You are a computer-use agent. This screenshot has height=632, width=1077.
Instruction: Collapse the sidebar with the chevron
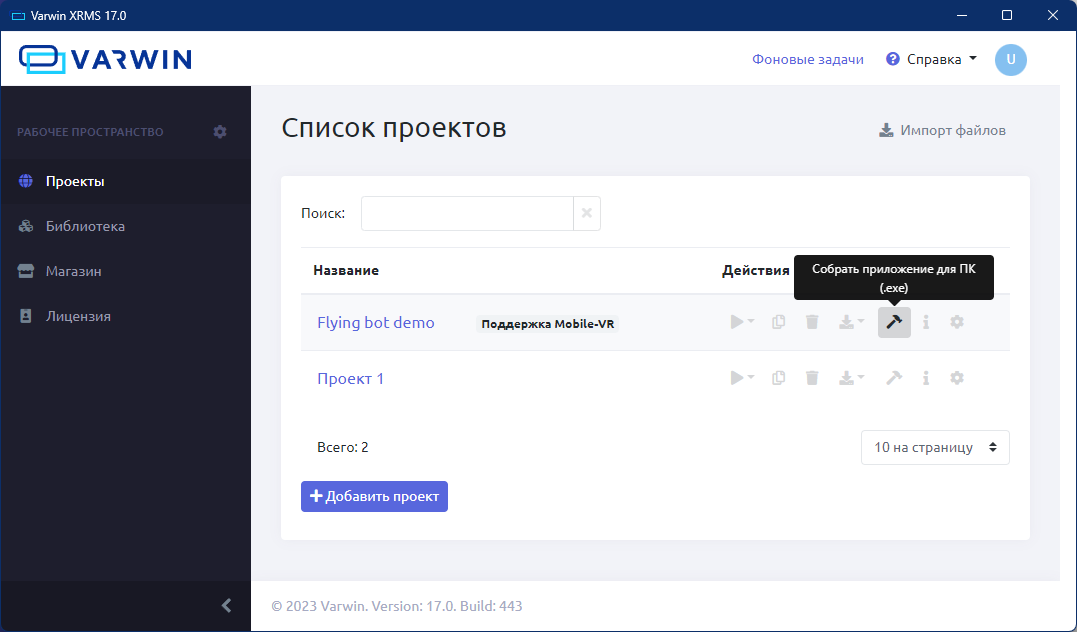[226, 605]
